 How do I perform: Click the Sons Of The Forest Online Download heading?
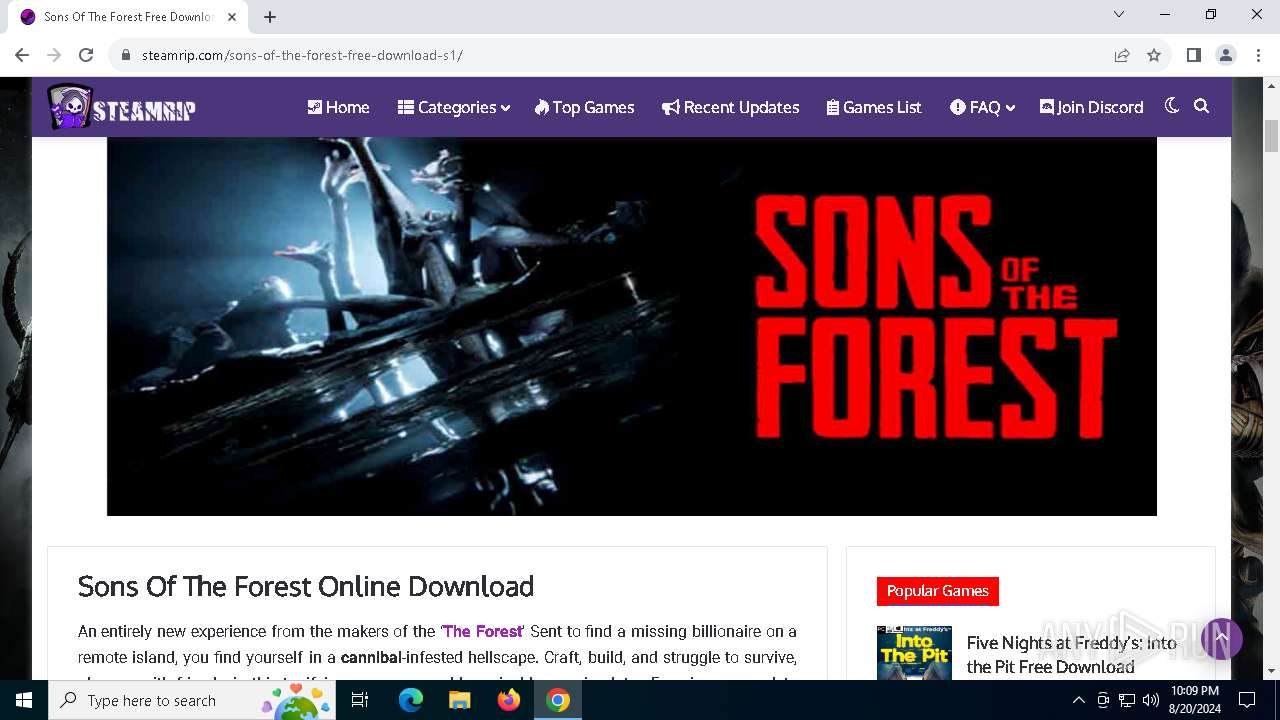coord(306,586)
